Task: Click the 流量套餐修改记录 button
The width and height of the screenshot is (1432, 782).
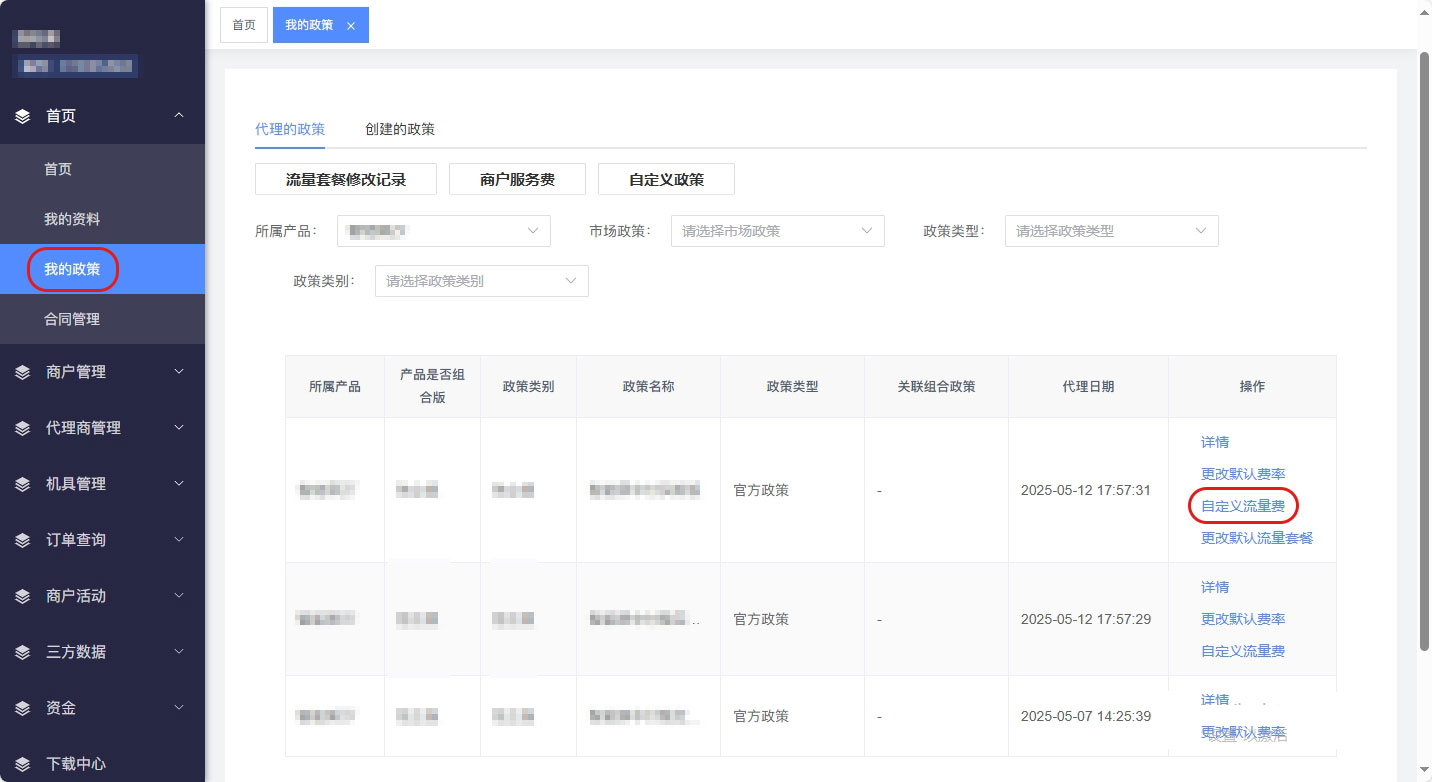Action: coord(346,179)
